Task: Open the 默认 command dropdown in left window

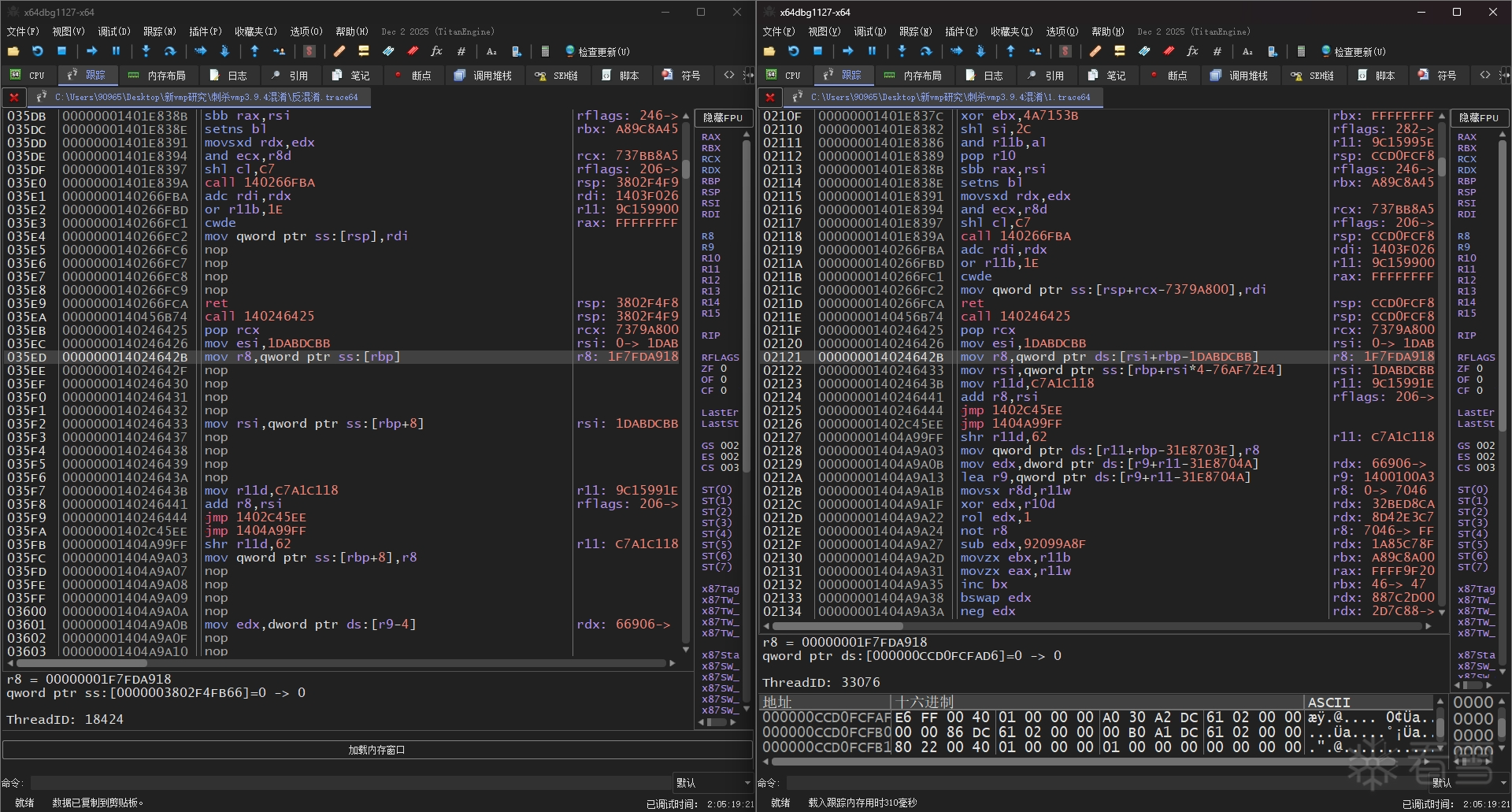Action: coord(713,783)
